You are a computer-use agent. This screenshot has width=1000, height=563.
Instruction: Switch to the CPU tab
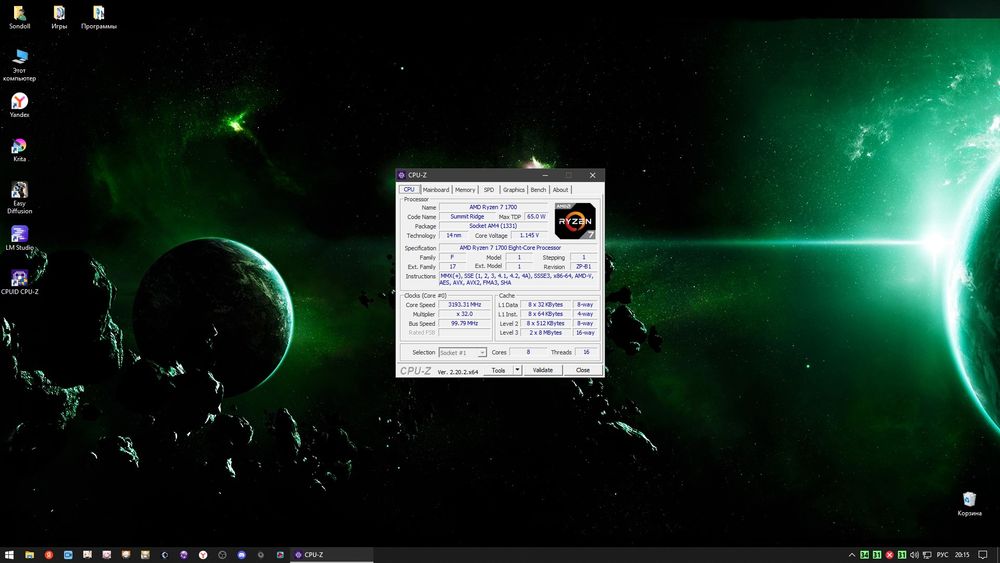click(409, 189)
